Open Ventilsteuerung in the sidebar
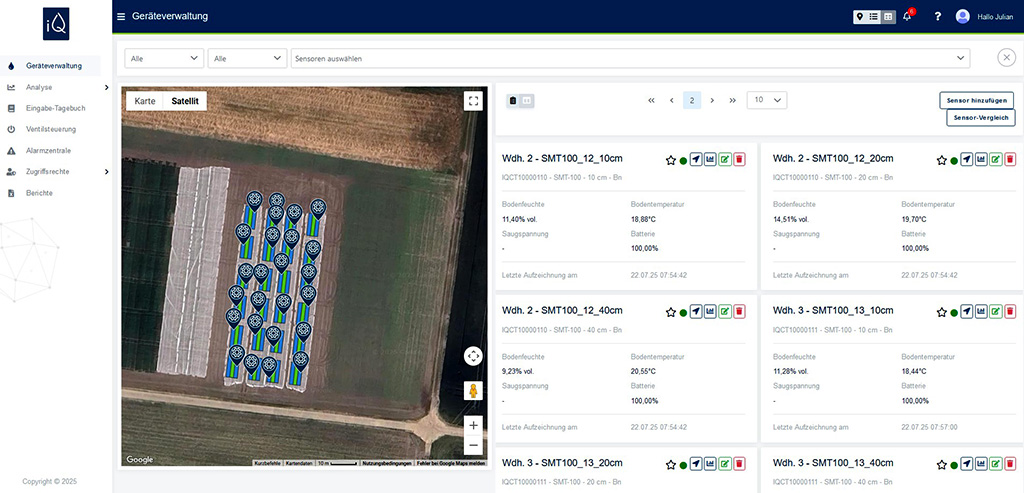Image resolution: width=1024 pixels, height=493 pixels. click(51, 129)
